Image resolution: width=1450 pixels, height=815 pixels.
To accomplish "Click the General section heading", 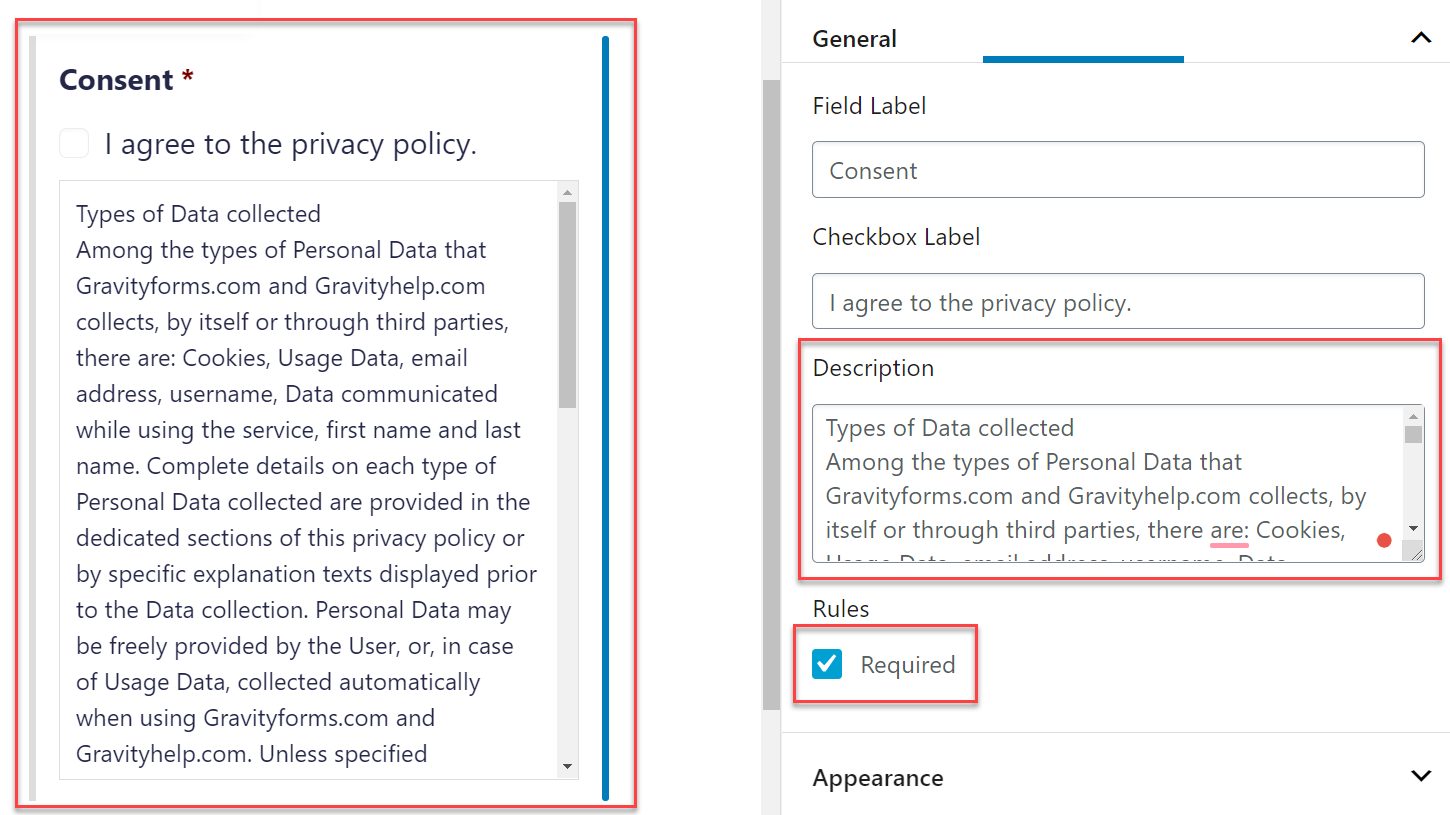I will pos(854,39).
